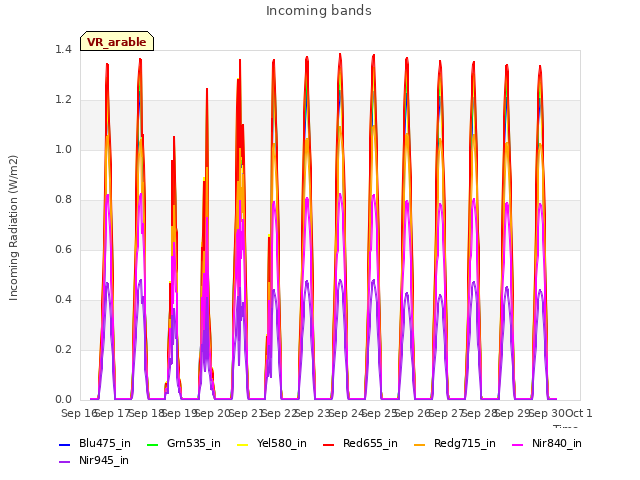Click the purple Nir945_in legend swatch
This screenshot has height=480, width=640.
click(x=64, y=462)
